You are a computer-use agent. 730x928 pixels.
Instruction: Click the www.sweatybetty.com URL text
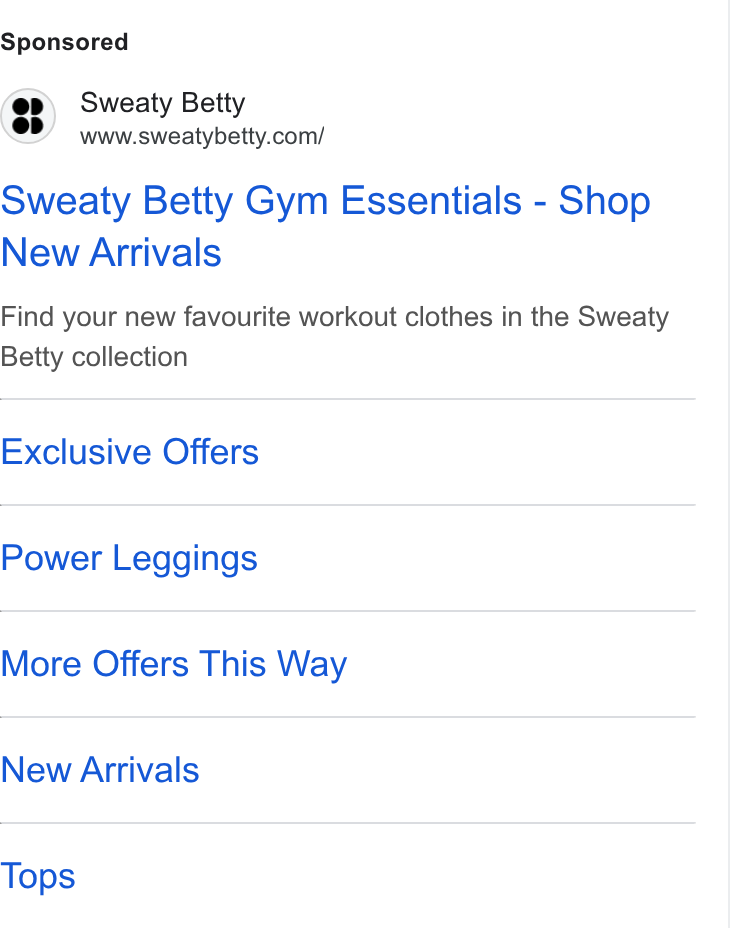click(202, 137)
